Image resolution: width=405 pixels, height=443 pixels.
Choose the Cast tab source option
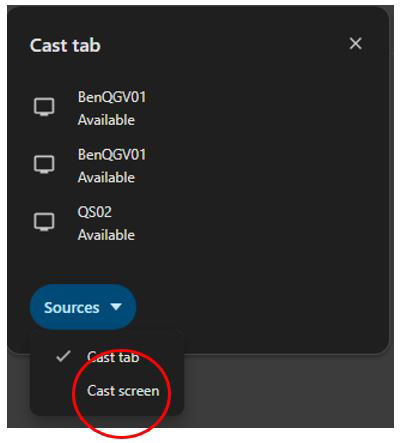(x=113, y=357)
